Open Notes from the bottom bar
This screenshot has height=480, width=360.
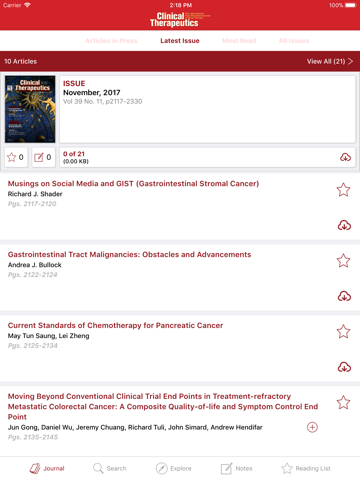pos(236,468)
